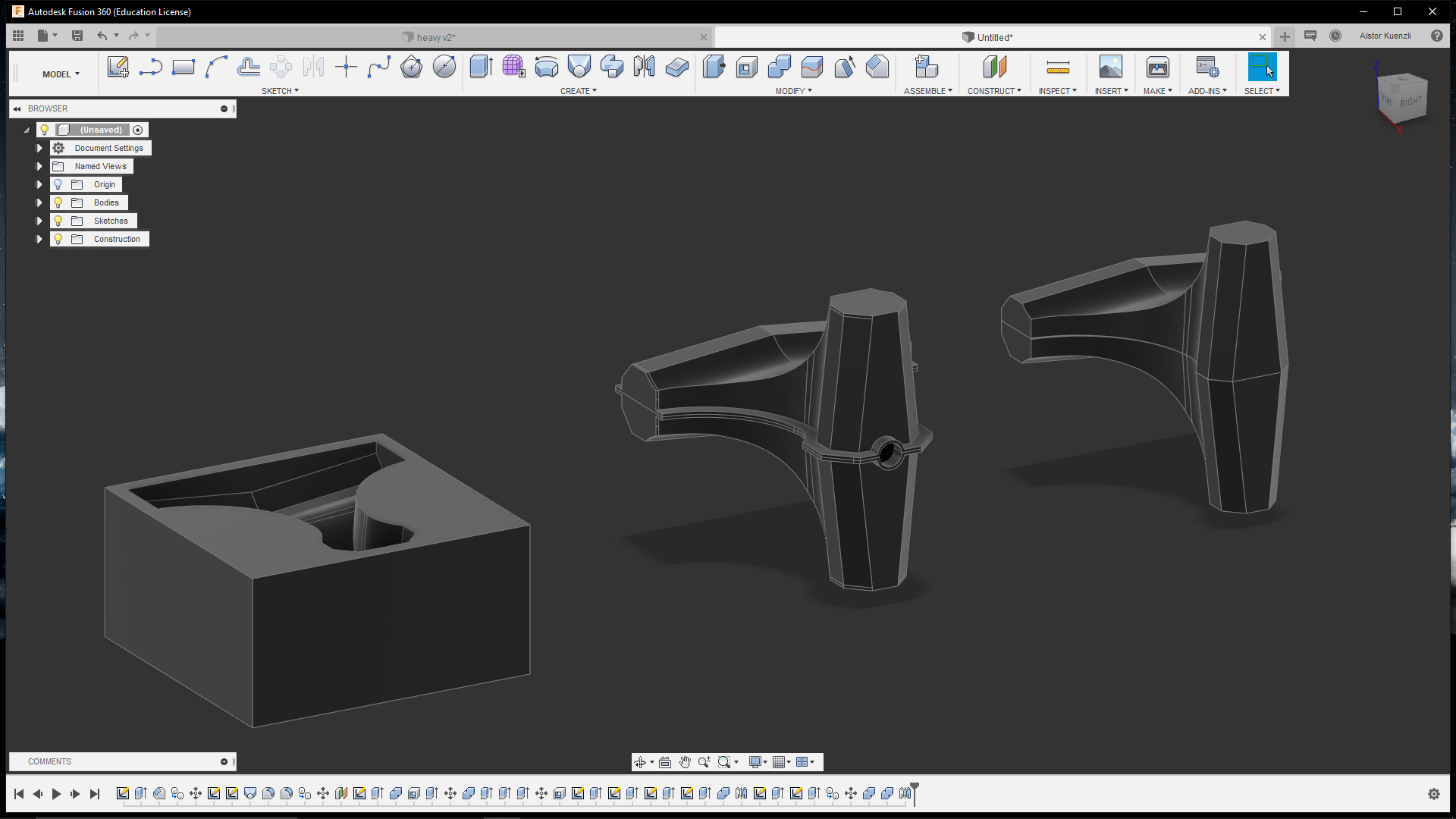Click the Create Form icon
1456x819 pixels.
(x=513, y=67)
